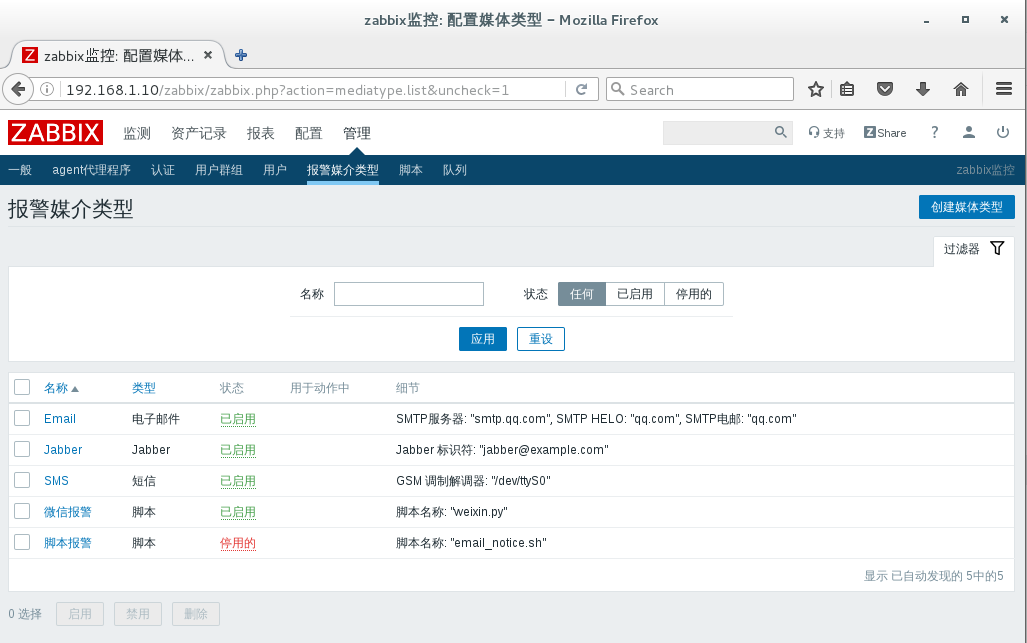Close the zabbix监控 browser tab
1027x643 pixels.
point(208,55)
